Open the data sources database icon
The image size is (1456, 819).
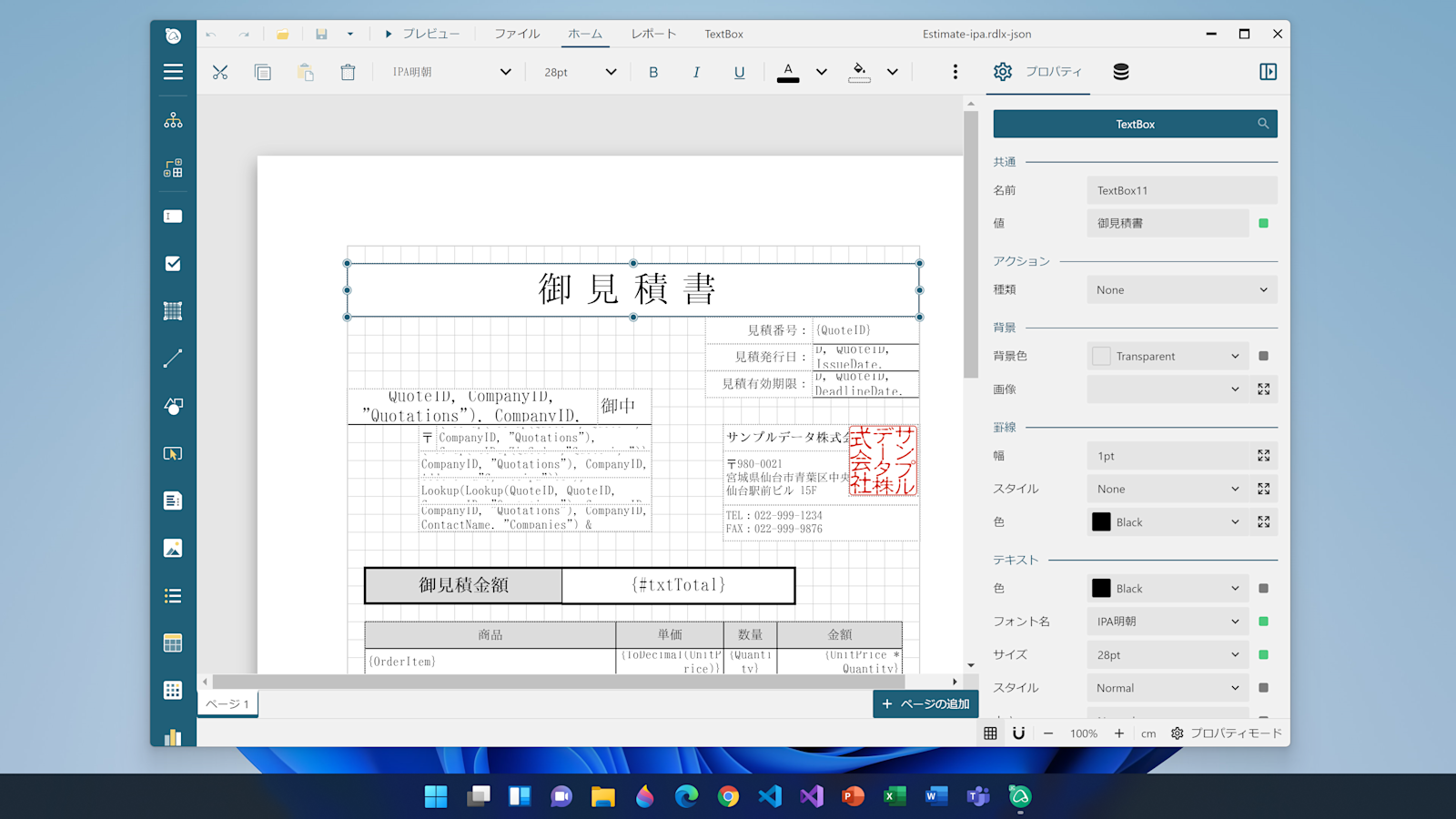pos(1121,72)
